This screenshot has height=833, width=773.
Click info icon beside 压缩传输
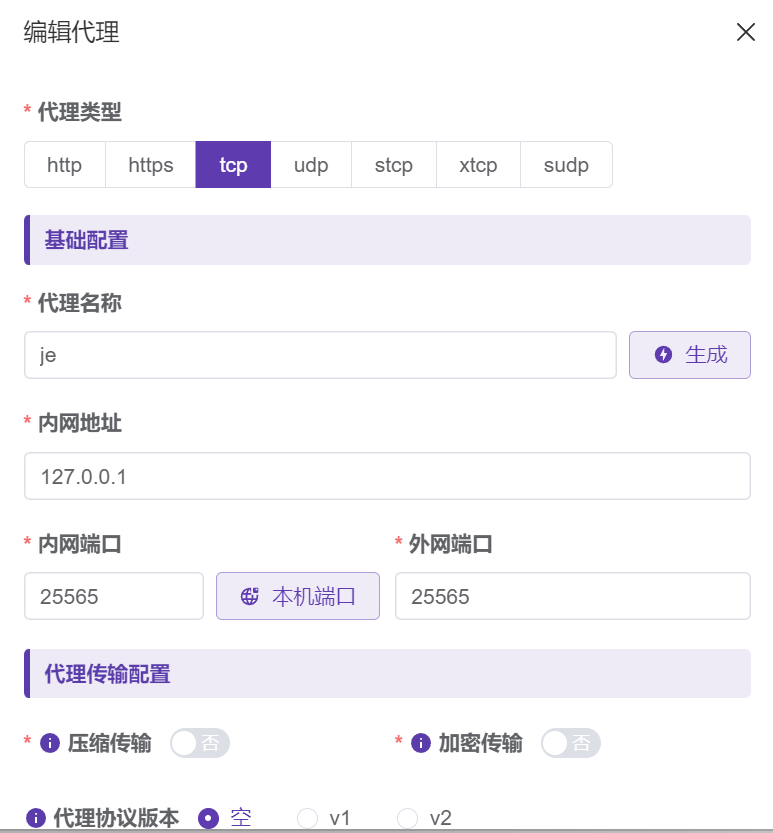point(50,743)
